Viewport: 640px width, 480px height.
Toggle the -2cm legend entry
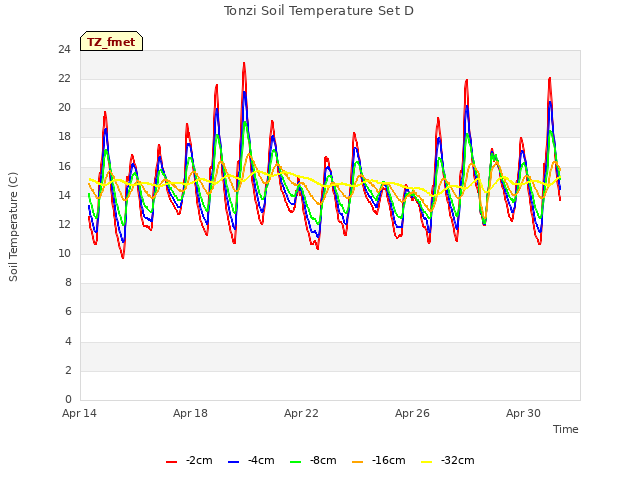pyautogui.click(x=189, y=460)
